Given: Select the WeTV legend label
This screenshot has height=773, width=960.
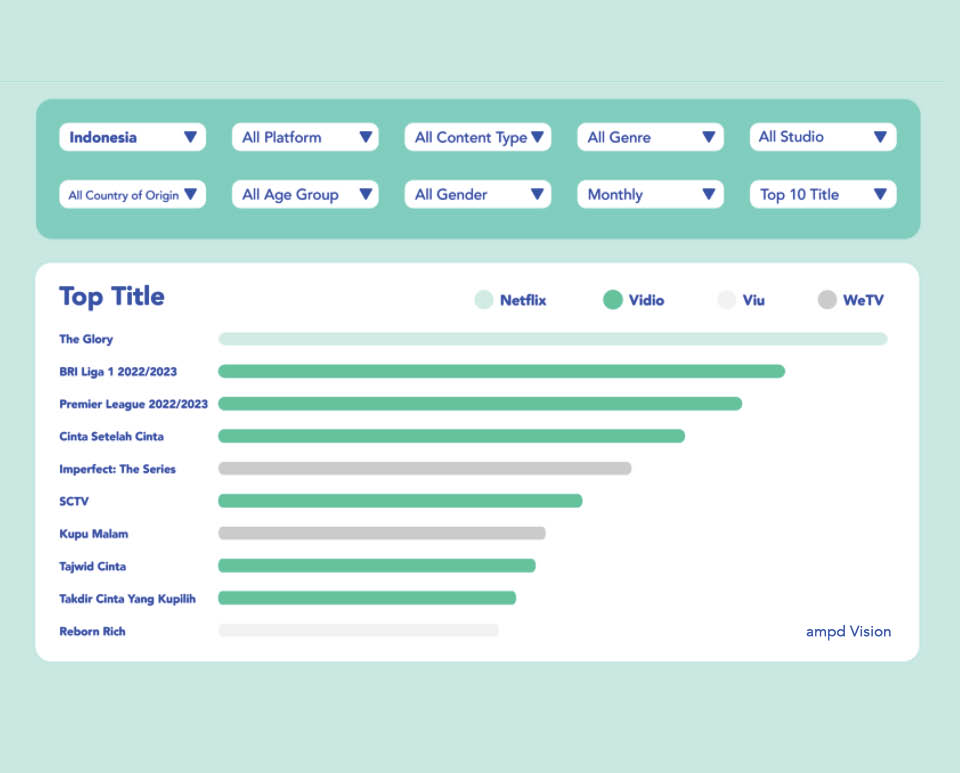Looking at the screenshot, I should click(863, 301).
